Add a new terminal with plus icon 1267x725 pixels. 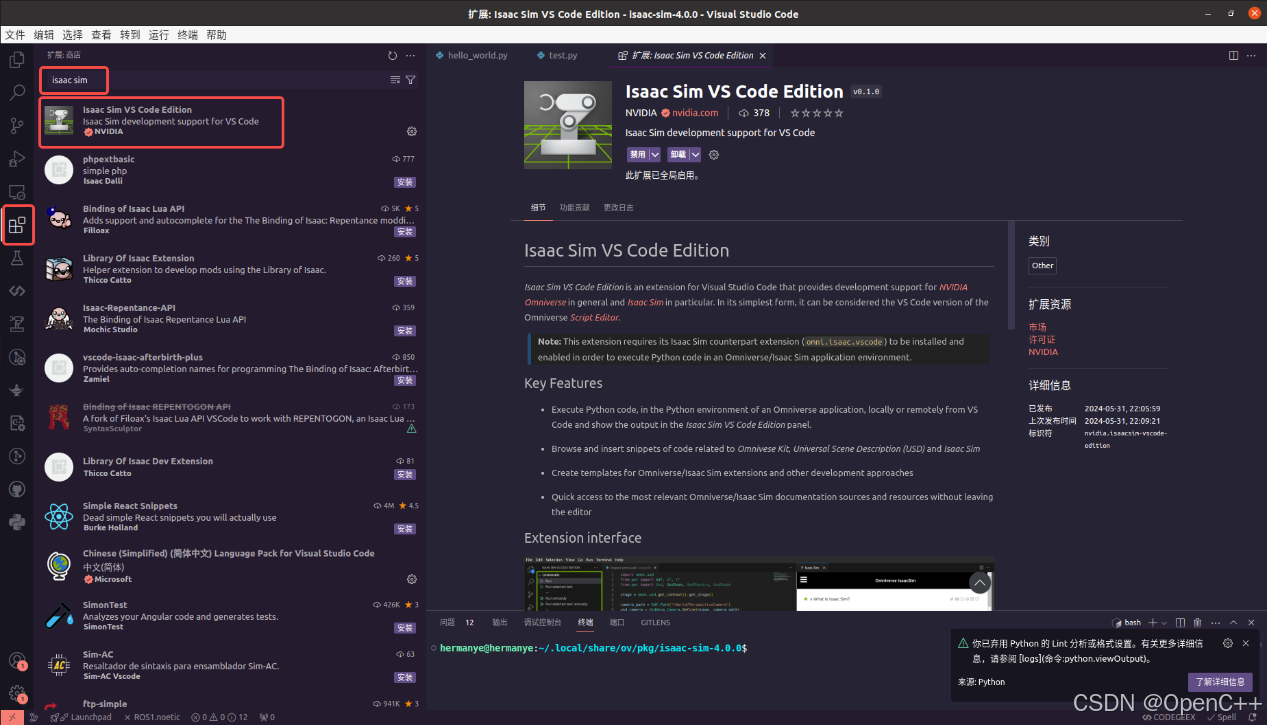pos(1151,622)
